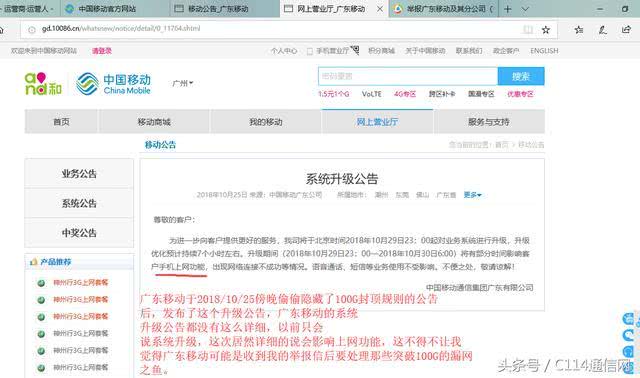Open the 积分商城 link
This screenshot has height=378, width=640.
381,51
